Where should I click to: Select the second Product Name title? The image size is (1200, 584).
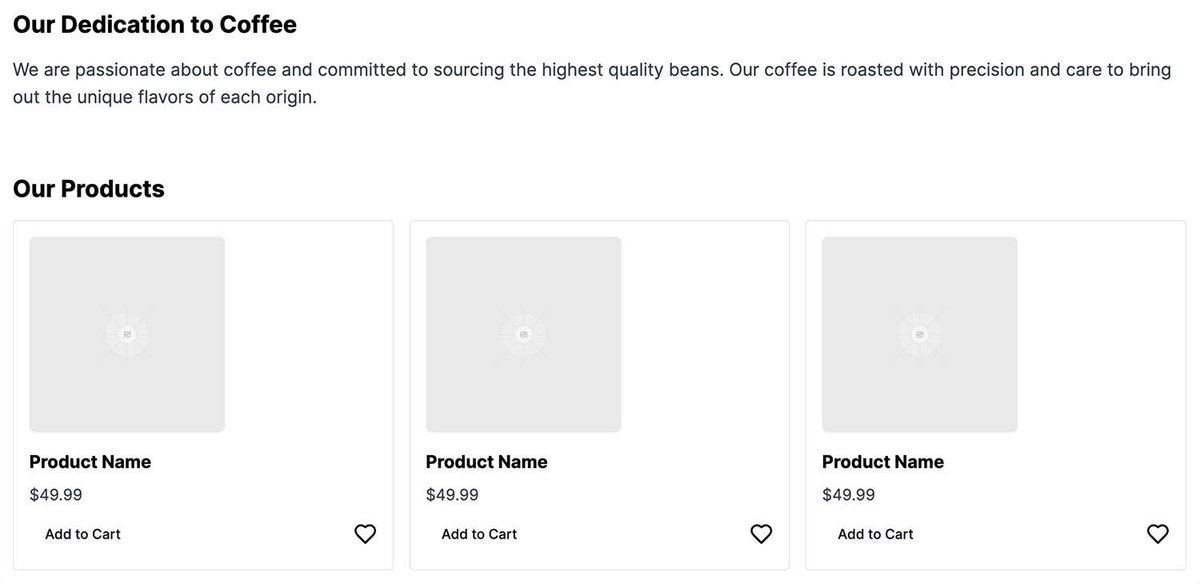[486, 462]
